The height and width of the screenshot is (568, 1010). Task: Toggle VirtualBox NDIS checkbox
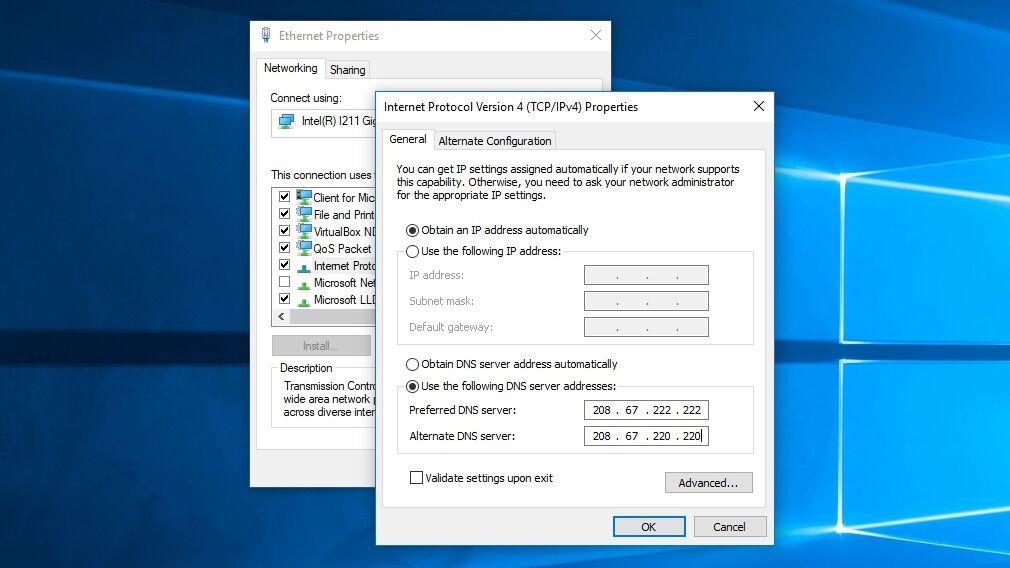[284, 231]
